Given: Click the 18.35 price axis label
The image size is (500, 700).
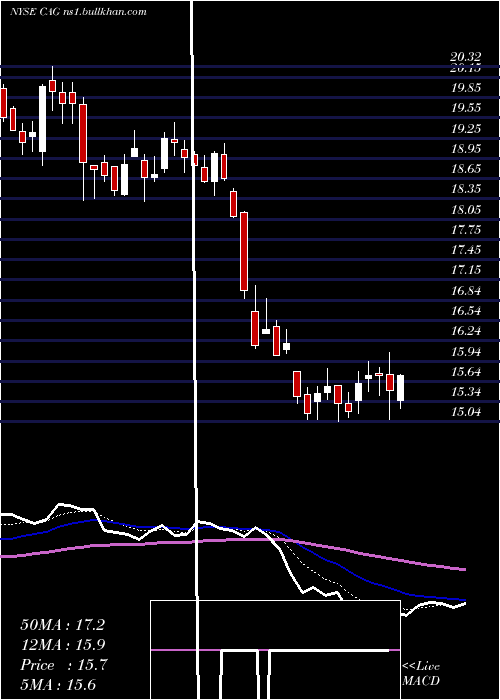Looking at the screenshot, I should (x=466, y=188).
